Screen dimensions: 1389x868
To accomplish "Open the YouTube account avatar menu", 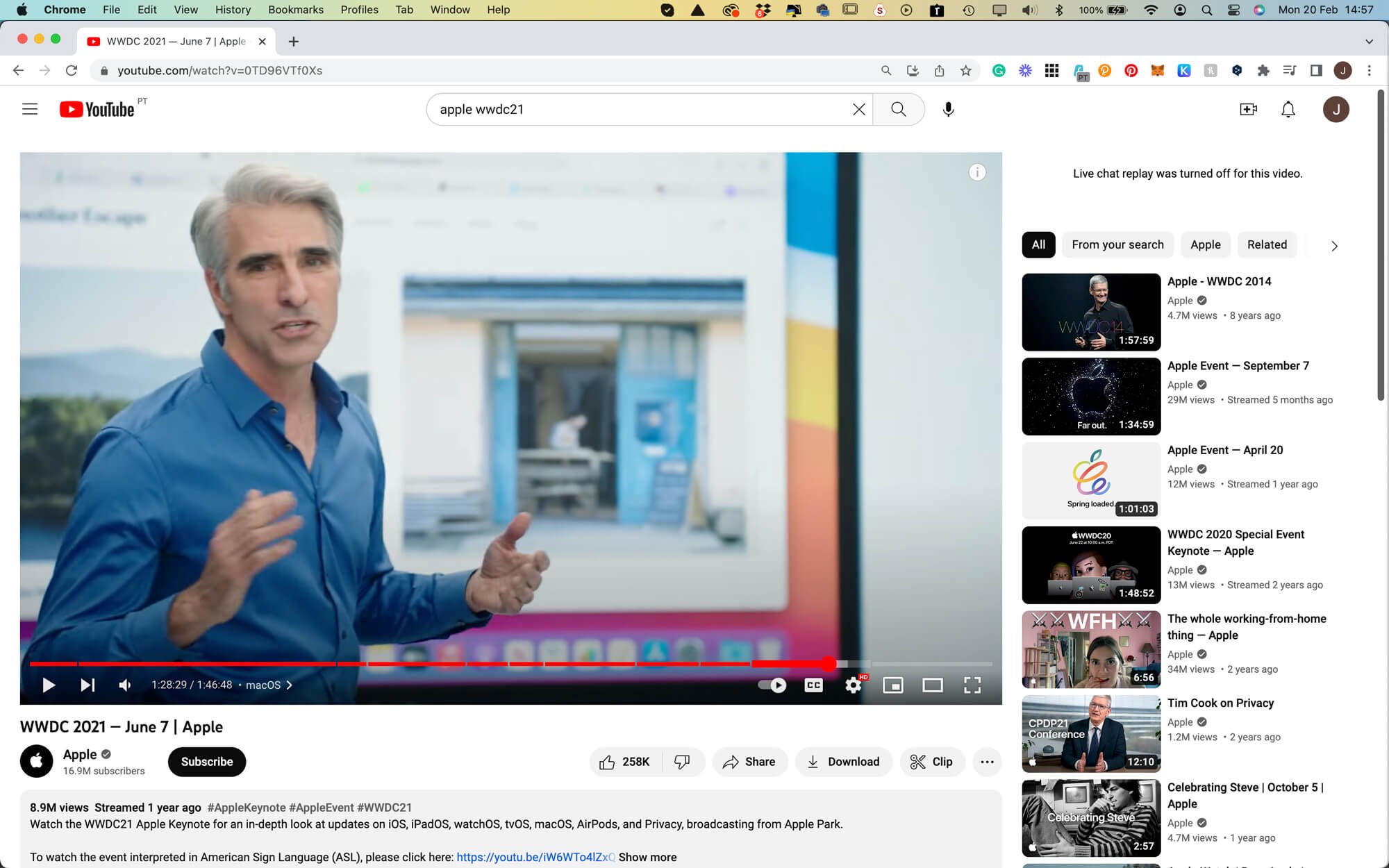I will point(1336,109).
